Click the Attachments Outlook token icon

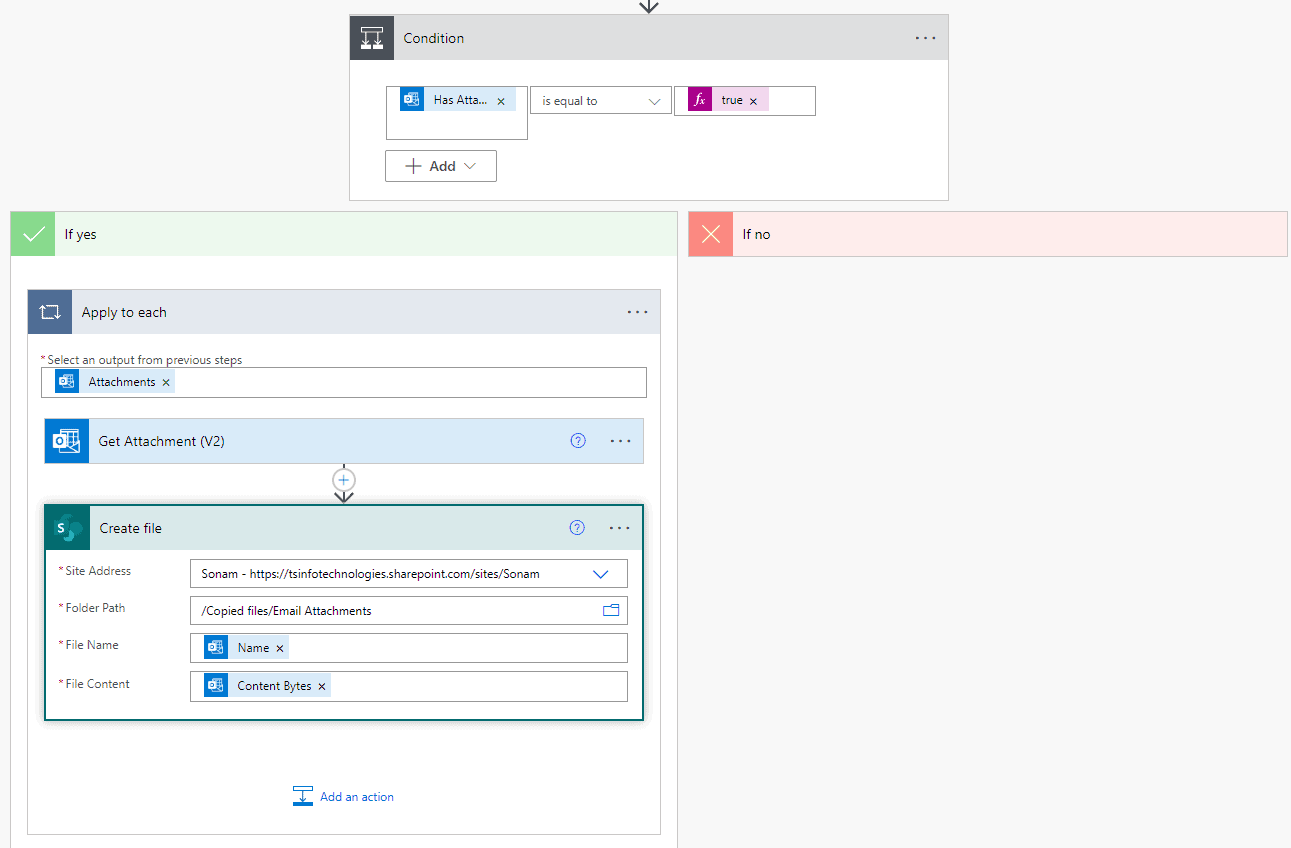(x=67, y=382)
